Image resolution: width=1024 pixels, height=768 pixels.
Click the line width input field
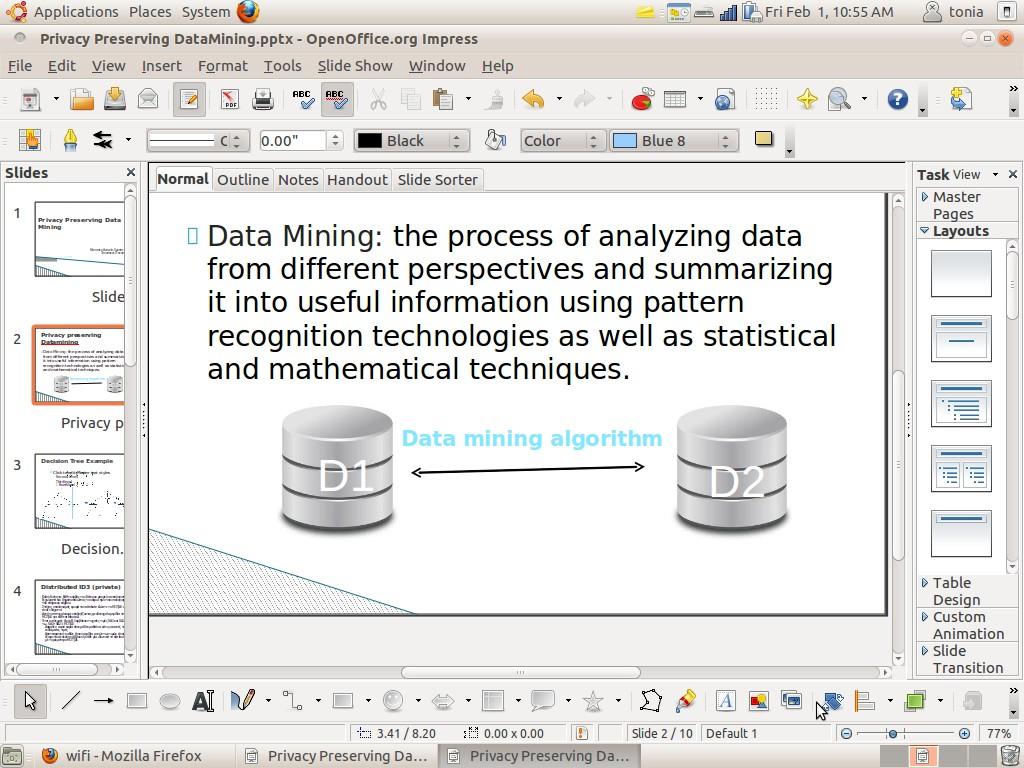[293, 140]
